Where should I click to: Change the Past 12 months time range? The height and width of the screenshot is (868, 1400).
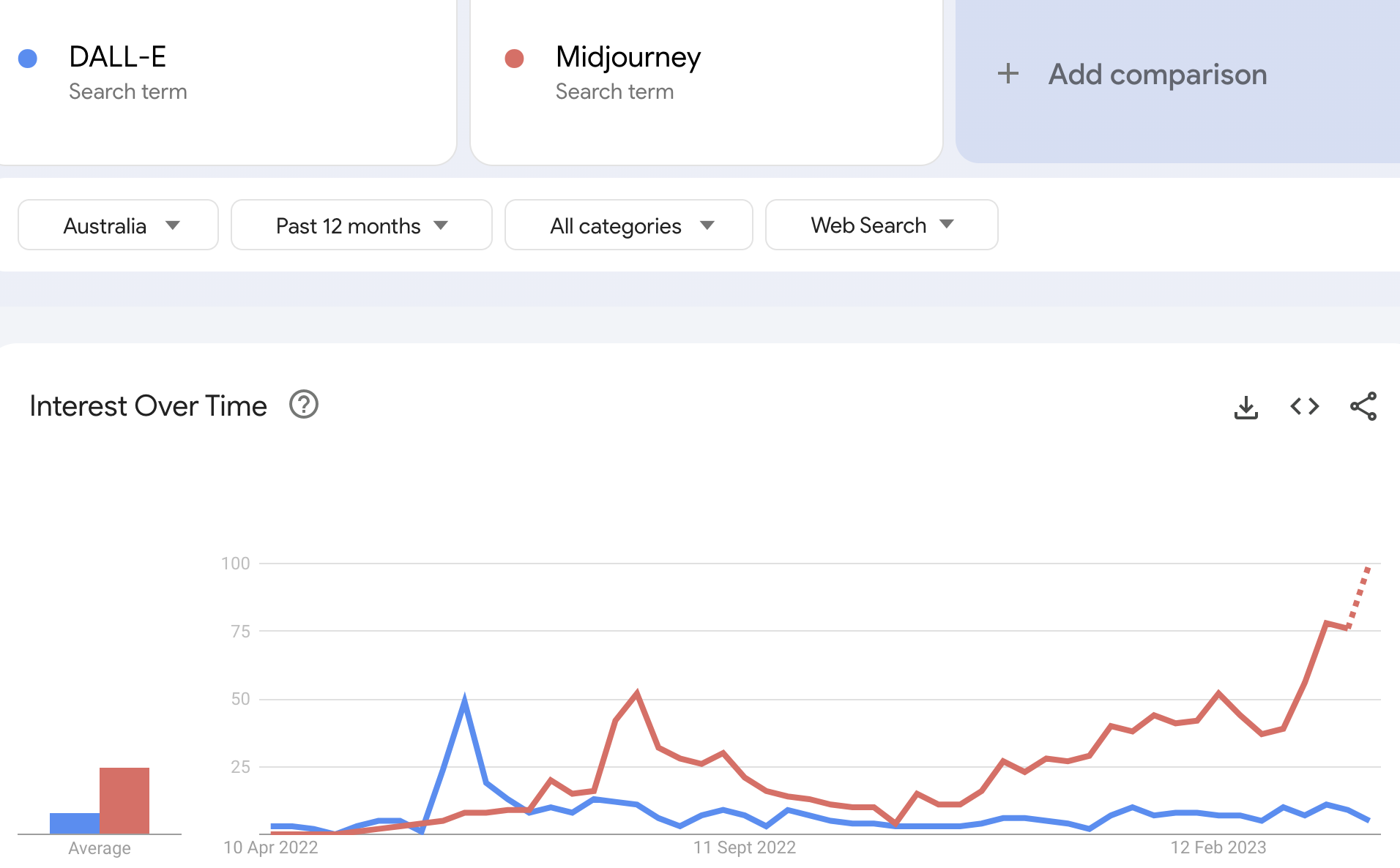361,225
